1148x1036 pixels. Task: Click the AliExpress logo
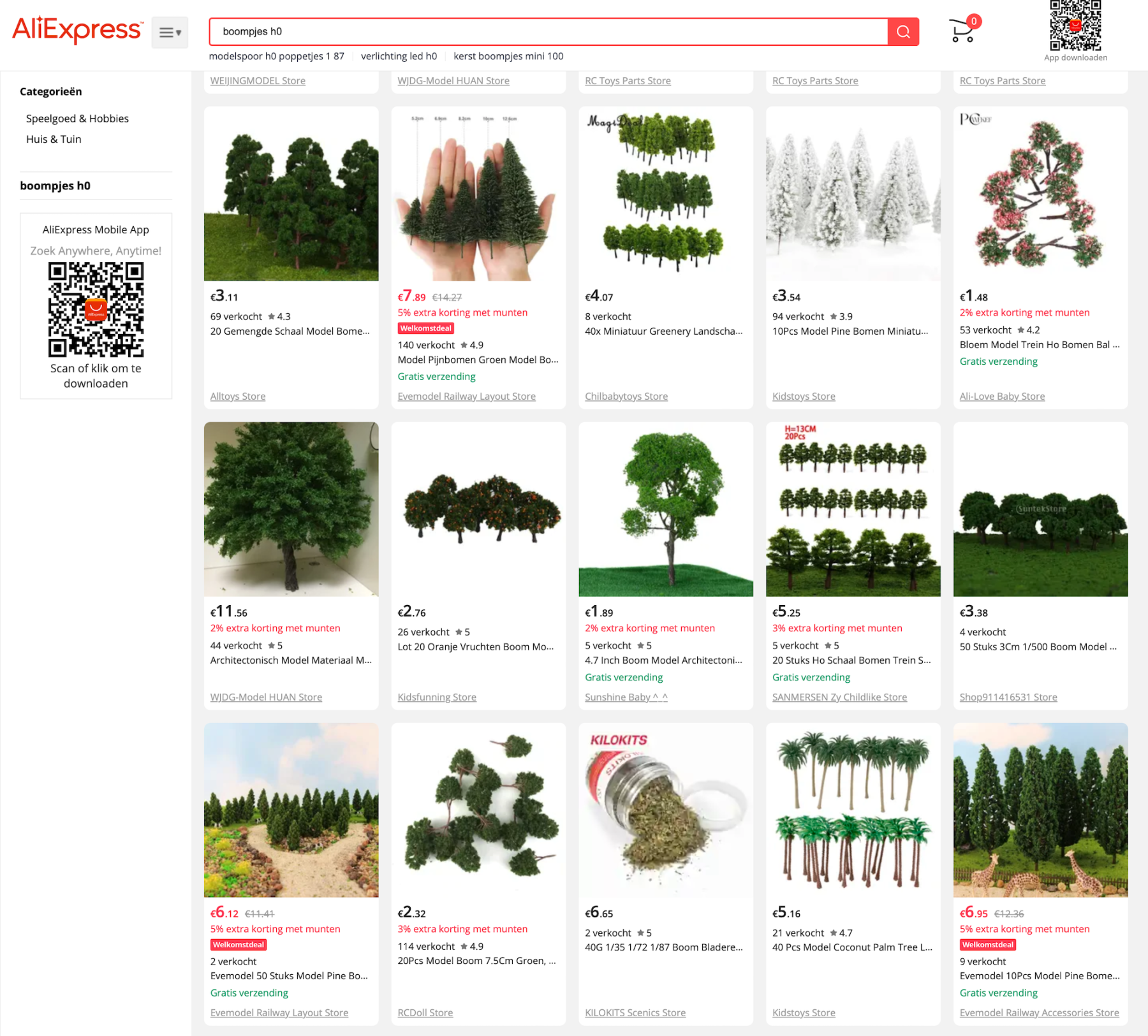click(x=77, y=30)
